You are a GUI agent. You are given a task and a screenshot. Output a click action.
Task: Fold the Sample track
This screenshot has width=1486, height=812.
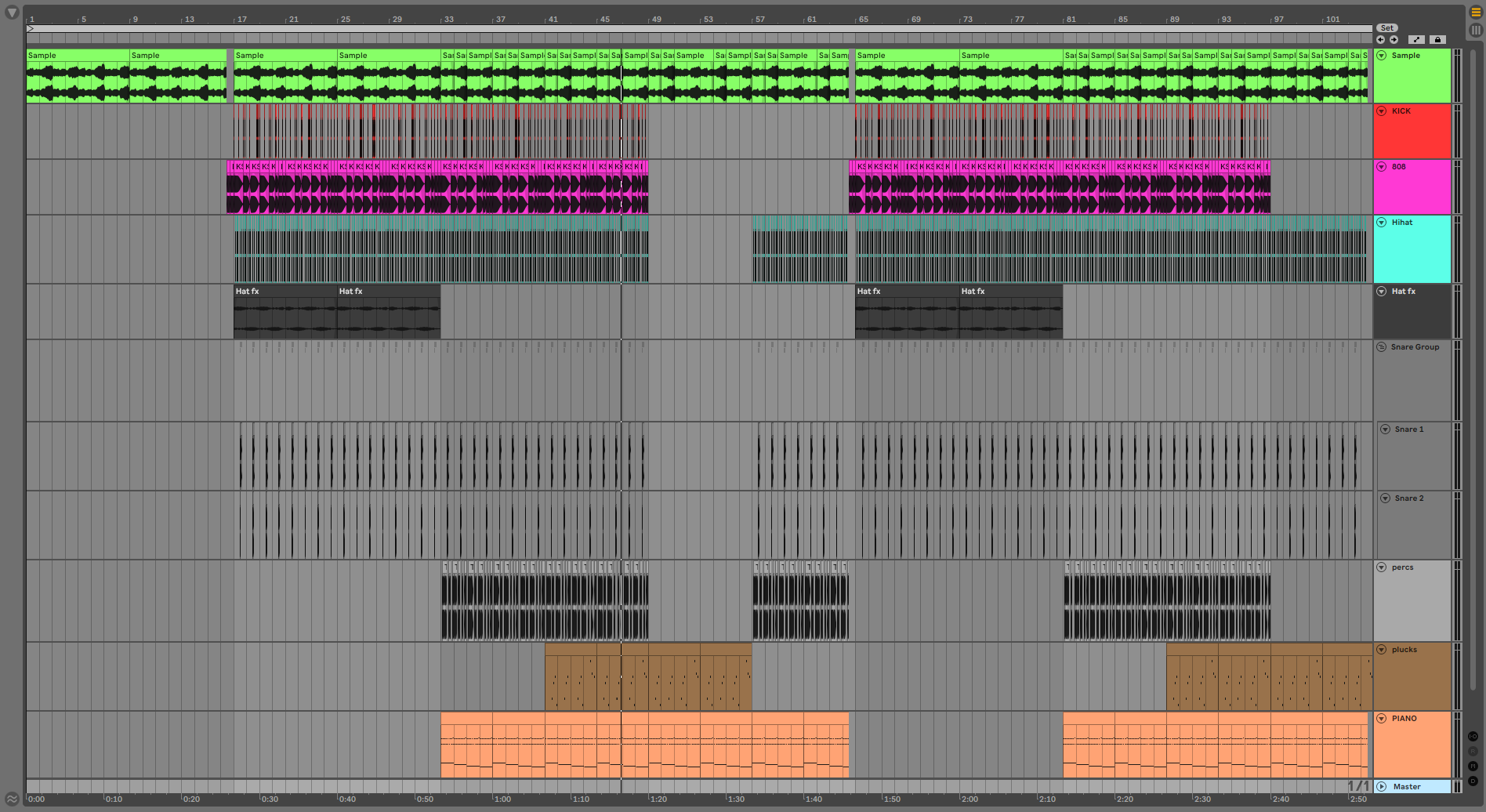point(1382,56)
